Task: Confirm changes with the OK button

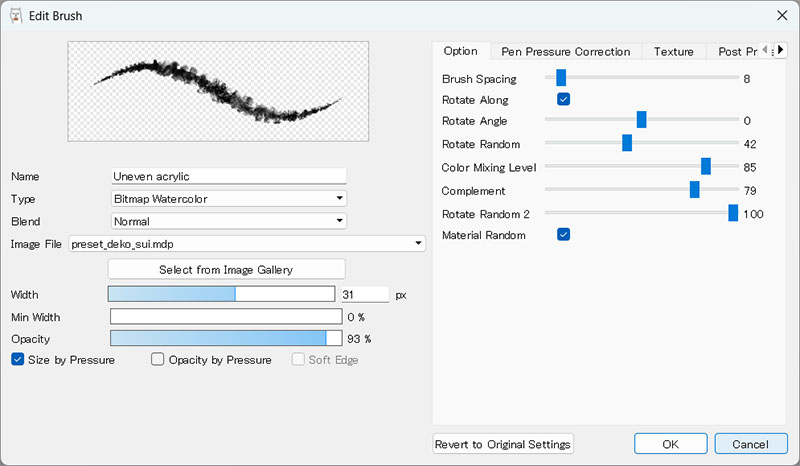Action: [670, 444]
